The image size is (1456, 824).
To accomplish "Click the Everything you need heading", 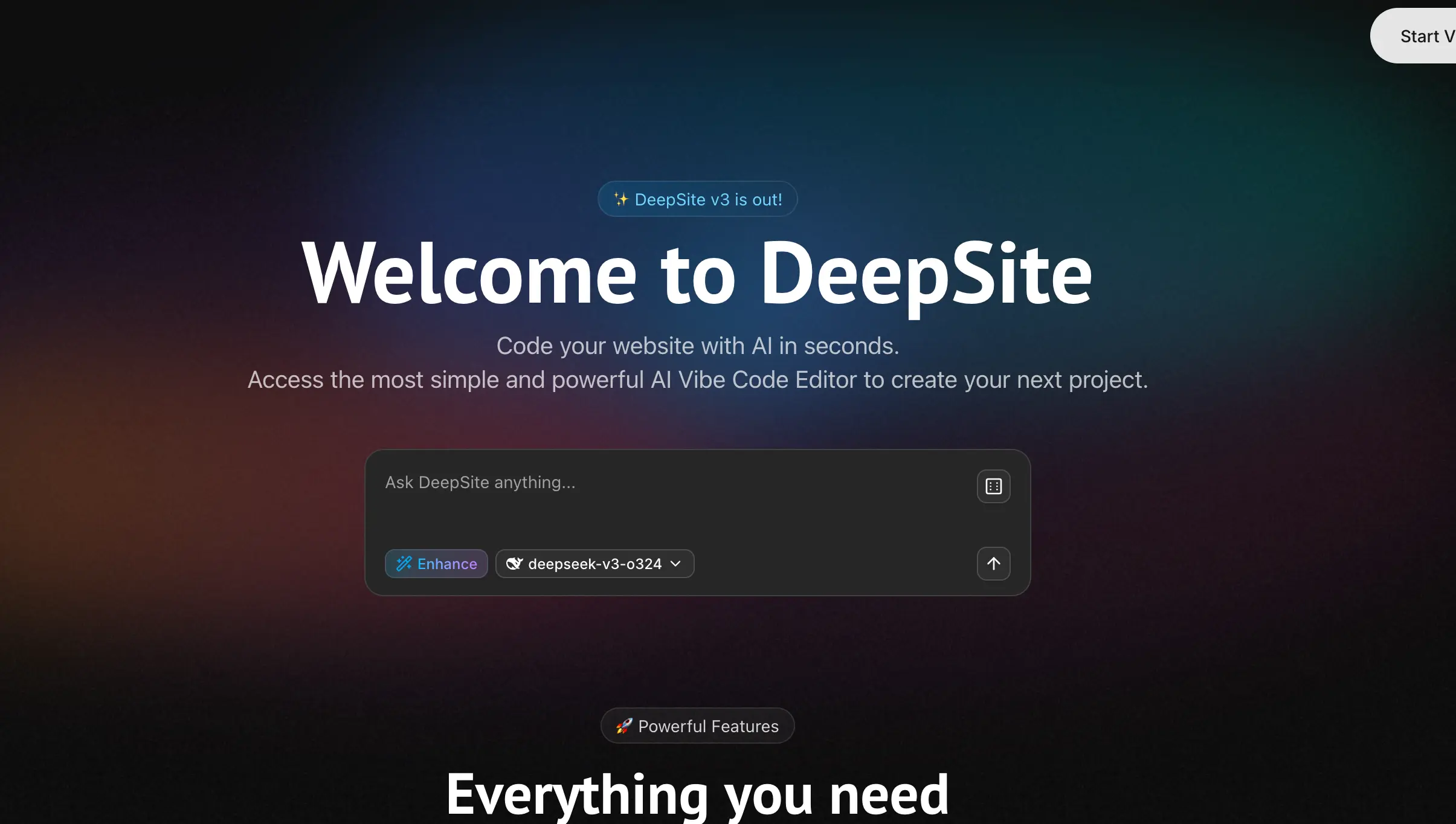I will (697, 794).
